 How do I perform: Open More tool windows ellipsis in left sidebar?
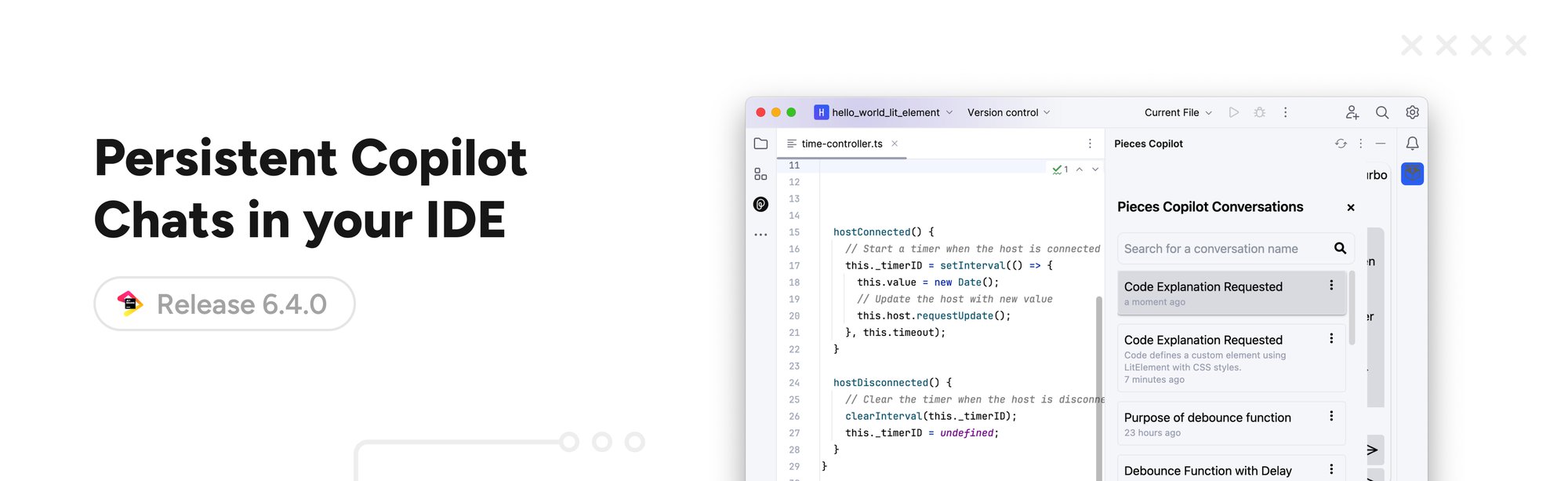coord(760,235)
